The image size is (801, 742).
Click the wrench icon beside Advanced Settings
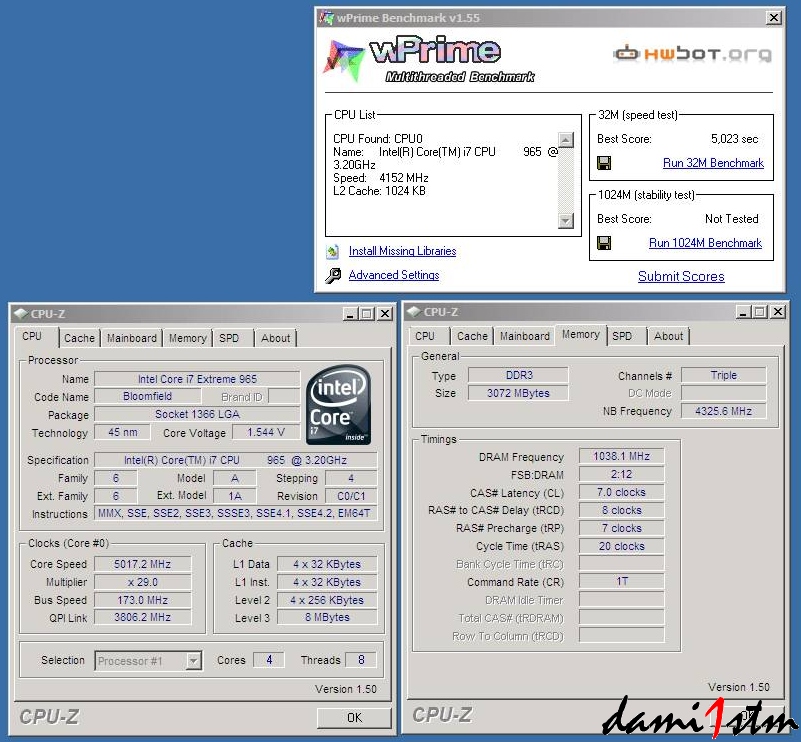[x=333, y=275]
